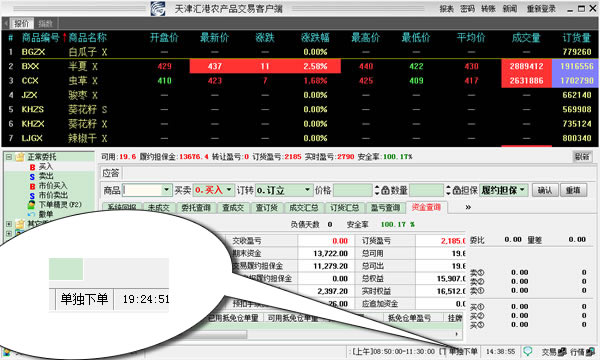
Task: Click the 刷新 refresh button
Action: coord(582,156)
